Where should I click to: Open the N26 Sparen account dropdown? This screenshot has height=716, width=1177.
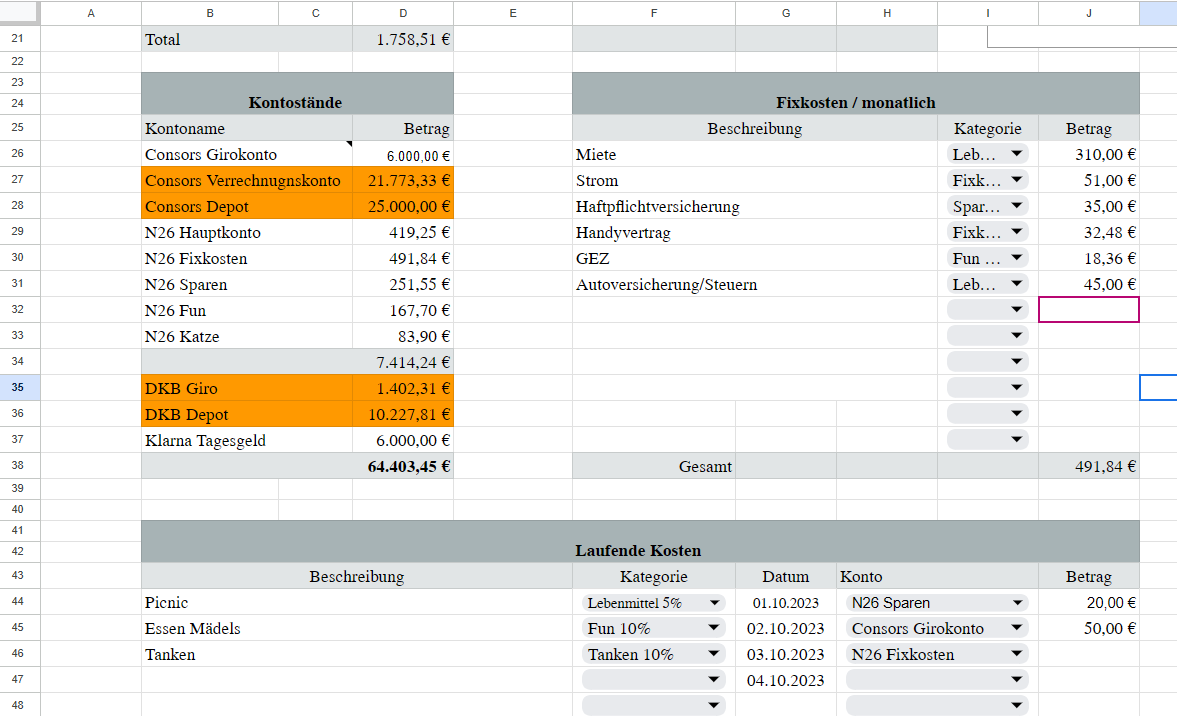(x=937, y=603)
